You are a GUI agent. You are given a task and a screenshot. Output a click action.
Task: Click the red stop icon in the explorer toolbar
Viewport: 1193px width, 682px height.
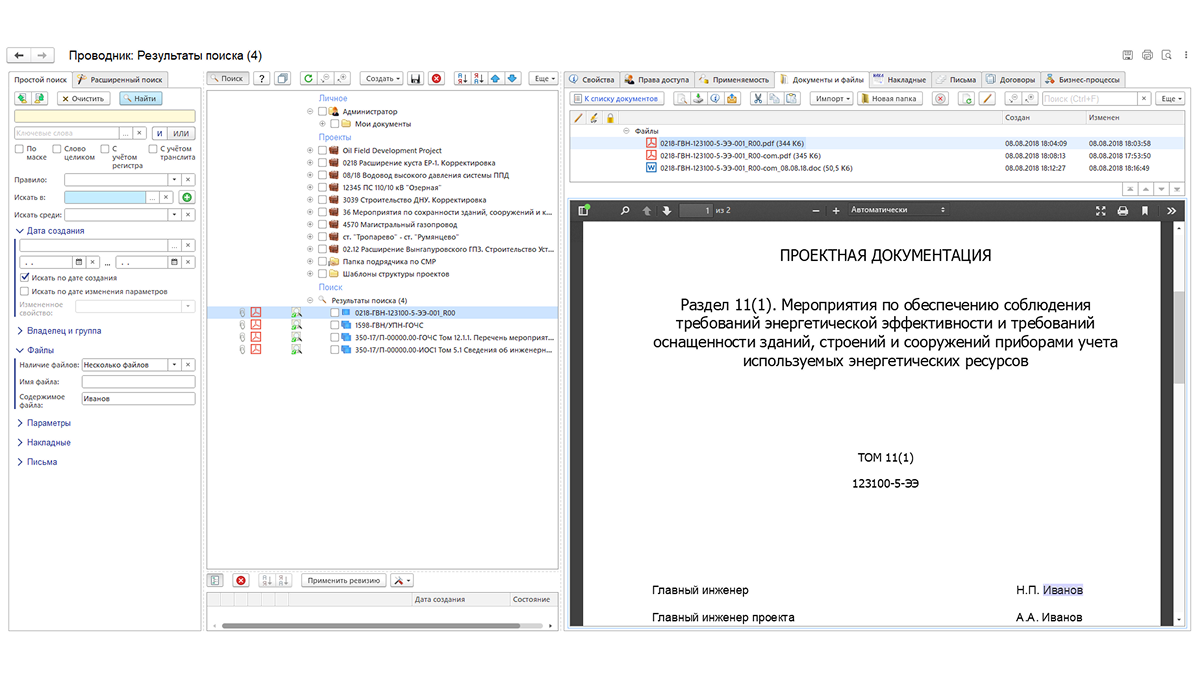[x=436, y=78]
